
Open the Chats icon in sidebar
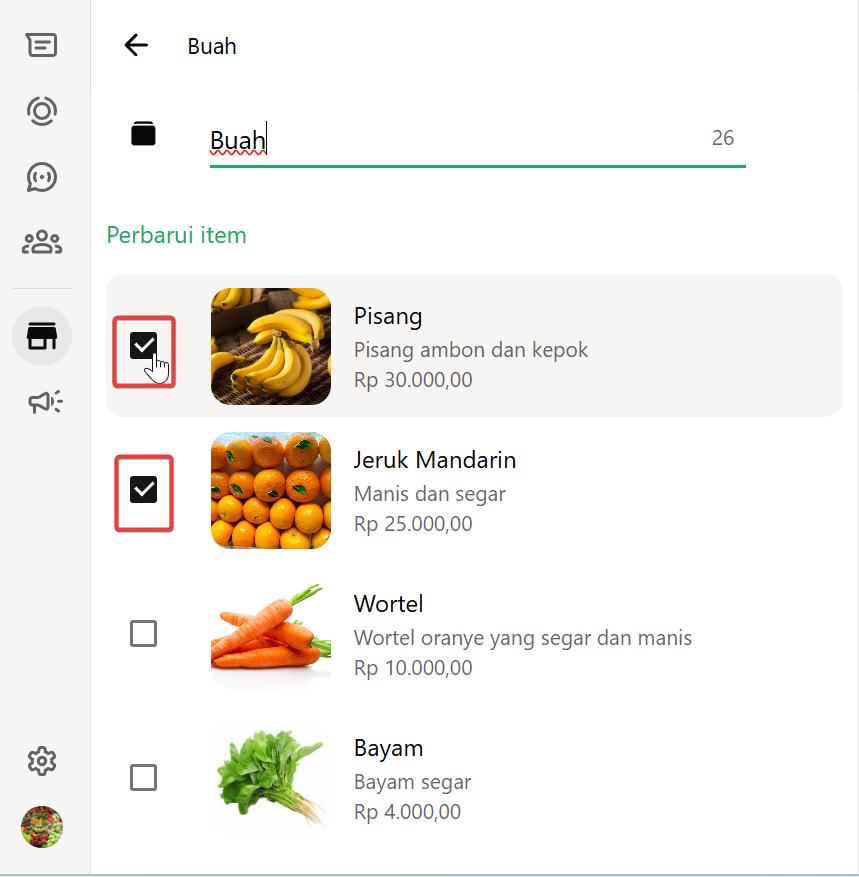tap(42, 45)
